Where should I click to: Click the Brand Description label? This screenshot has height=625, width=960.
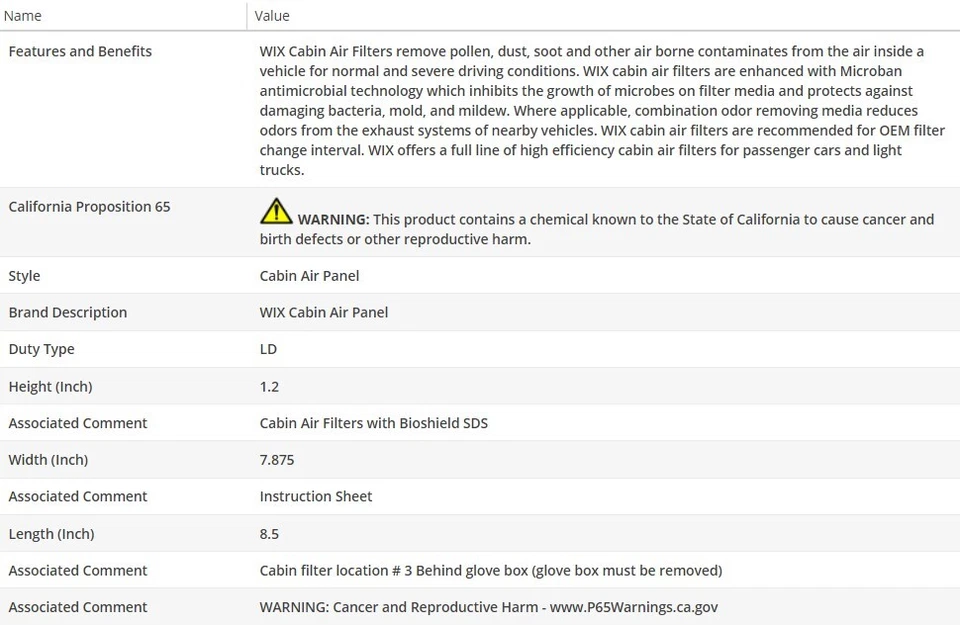point(67,312)
